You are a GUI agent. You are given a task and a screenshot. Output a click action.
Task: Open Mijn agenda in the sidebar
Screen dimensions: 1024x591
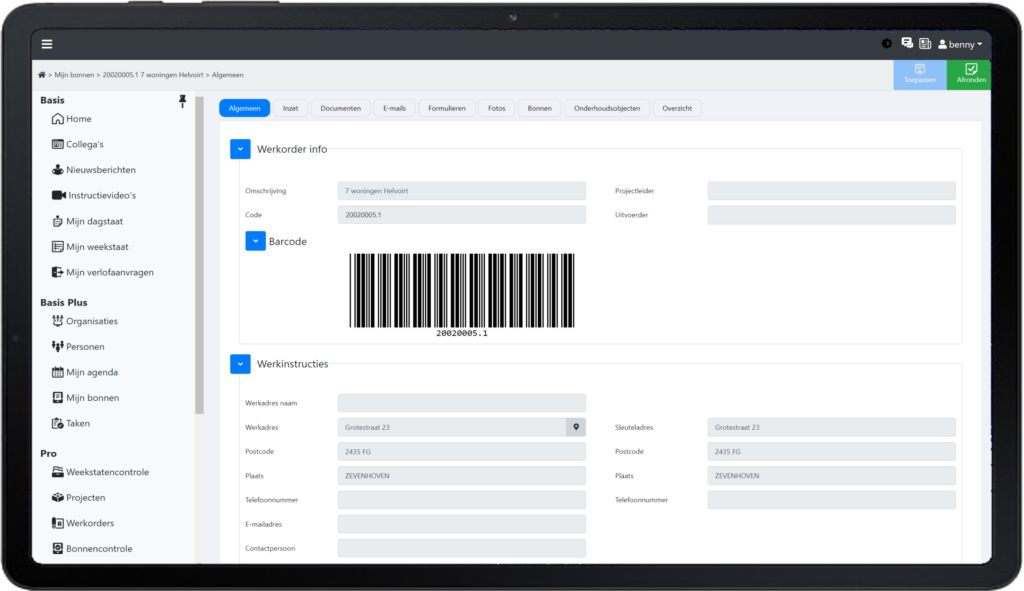(84, 372)
